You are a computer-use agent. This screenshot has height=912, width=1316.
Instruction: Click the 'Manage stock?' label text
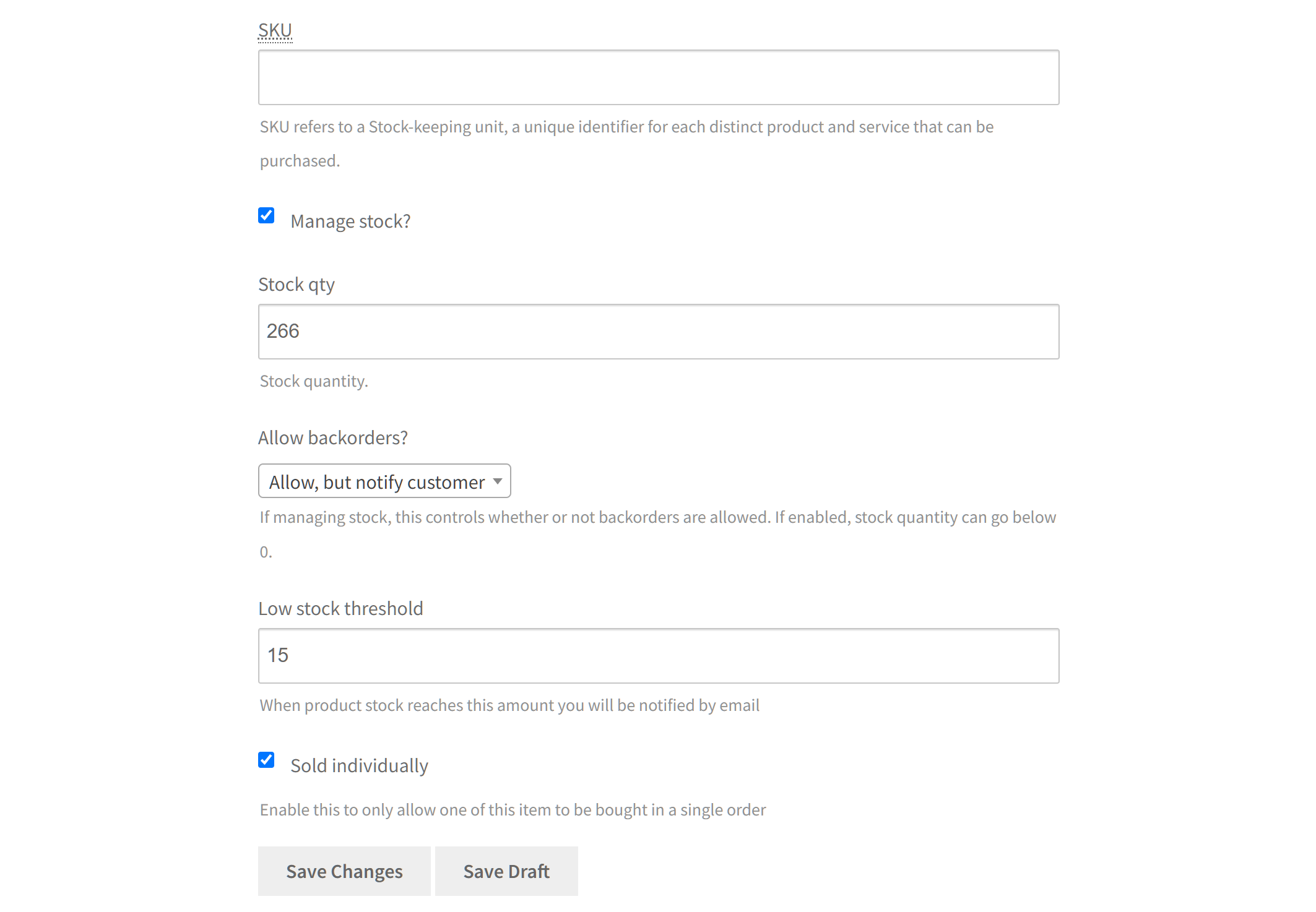point(350,222)
